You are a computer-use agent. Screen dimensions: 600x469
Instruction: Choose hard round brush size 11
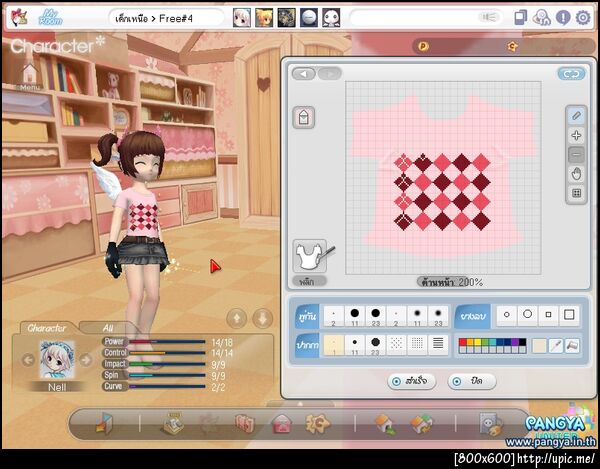coord(355,316)
